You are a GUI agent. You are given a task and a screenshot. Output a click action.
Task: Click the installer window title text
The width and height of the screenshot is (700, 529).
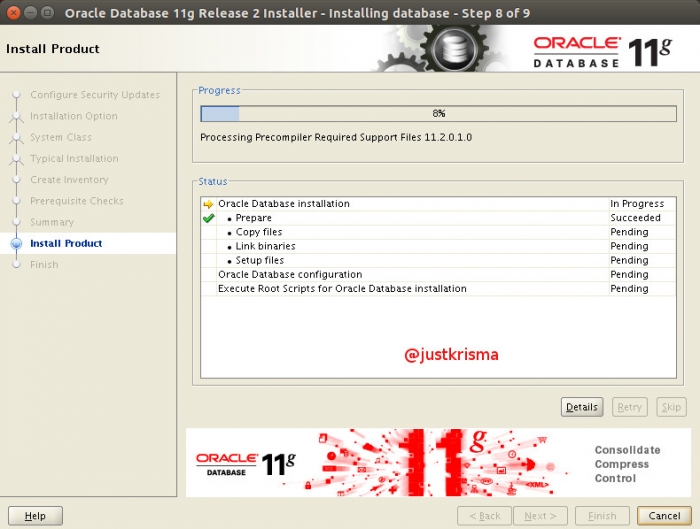(297, 13)
